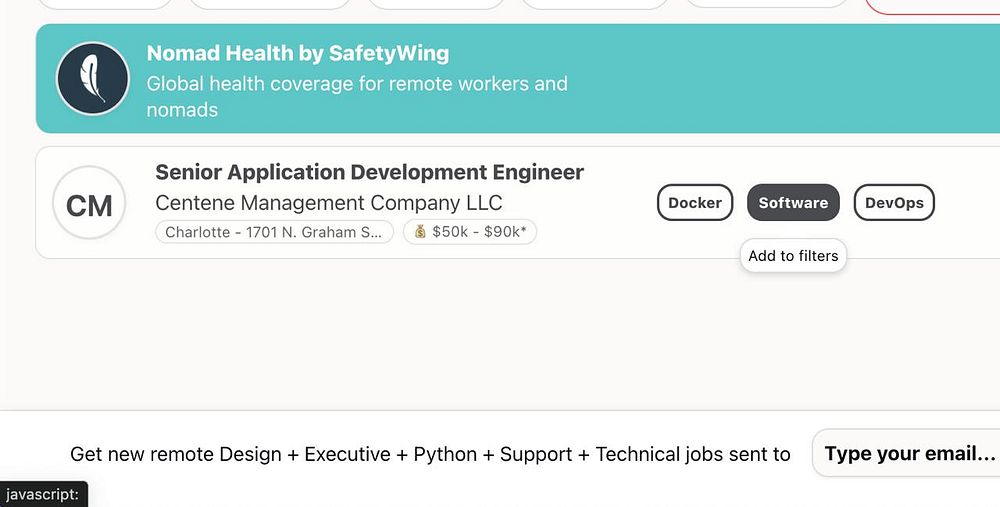Viewport: 1000px width, 507px height.
Task: Click the global health coverage description
Action: 357,96
